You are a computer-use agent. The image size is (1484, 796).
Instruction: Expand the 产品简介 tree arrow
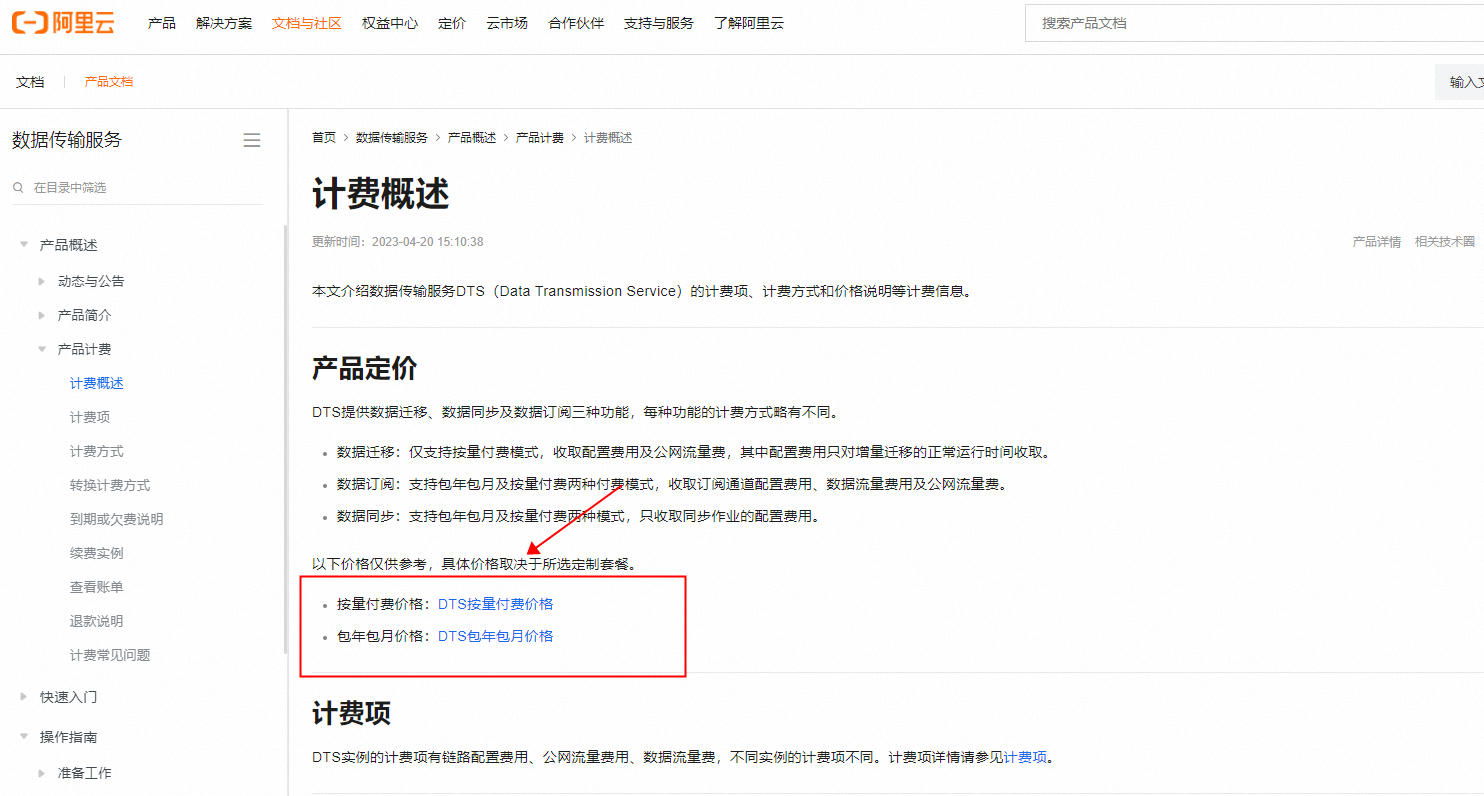pos(42,315)
